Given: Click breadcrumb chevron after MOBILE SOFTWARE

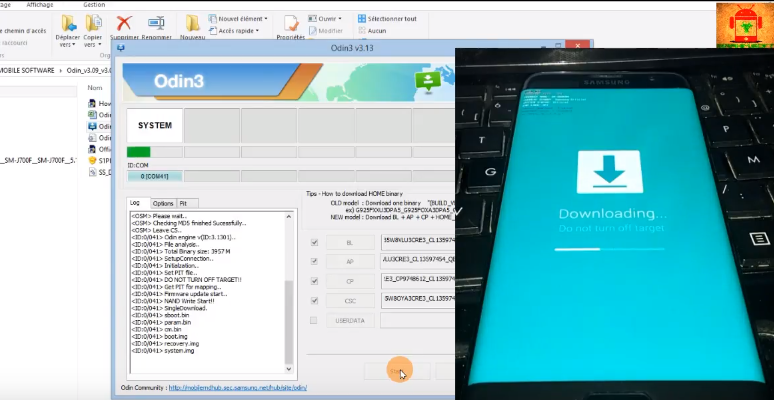Looking at the screenshot, I should pos(61,71).
